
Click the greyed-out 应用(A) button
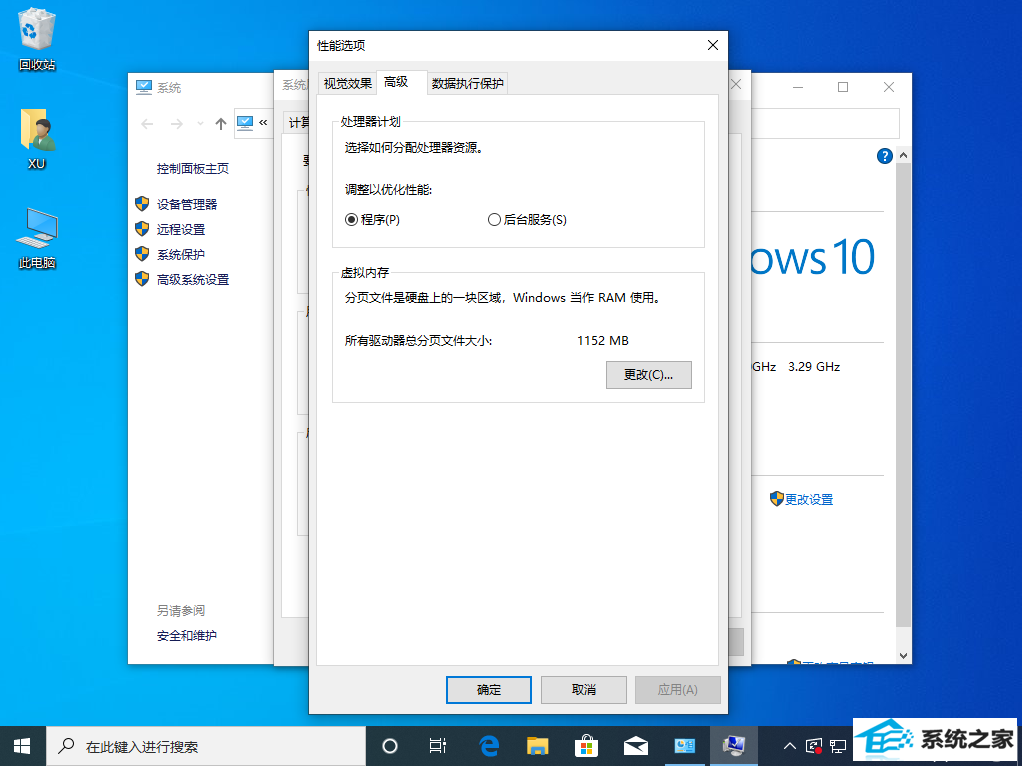[678, 690]
